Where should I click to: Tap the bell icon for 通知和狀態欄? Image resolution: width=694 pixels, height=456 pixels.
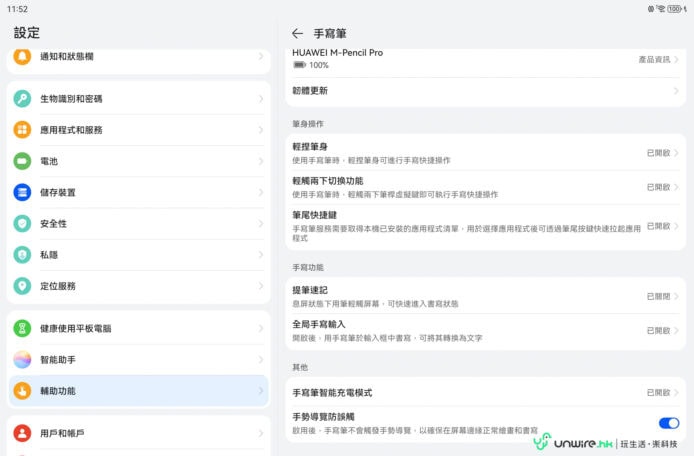click(x=22, y=57)
